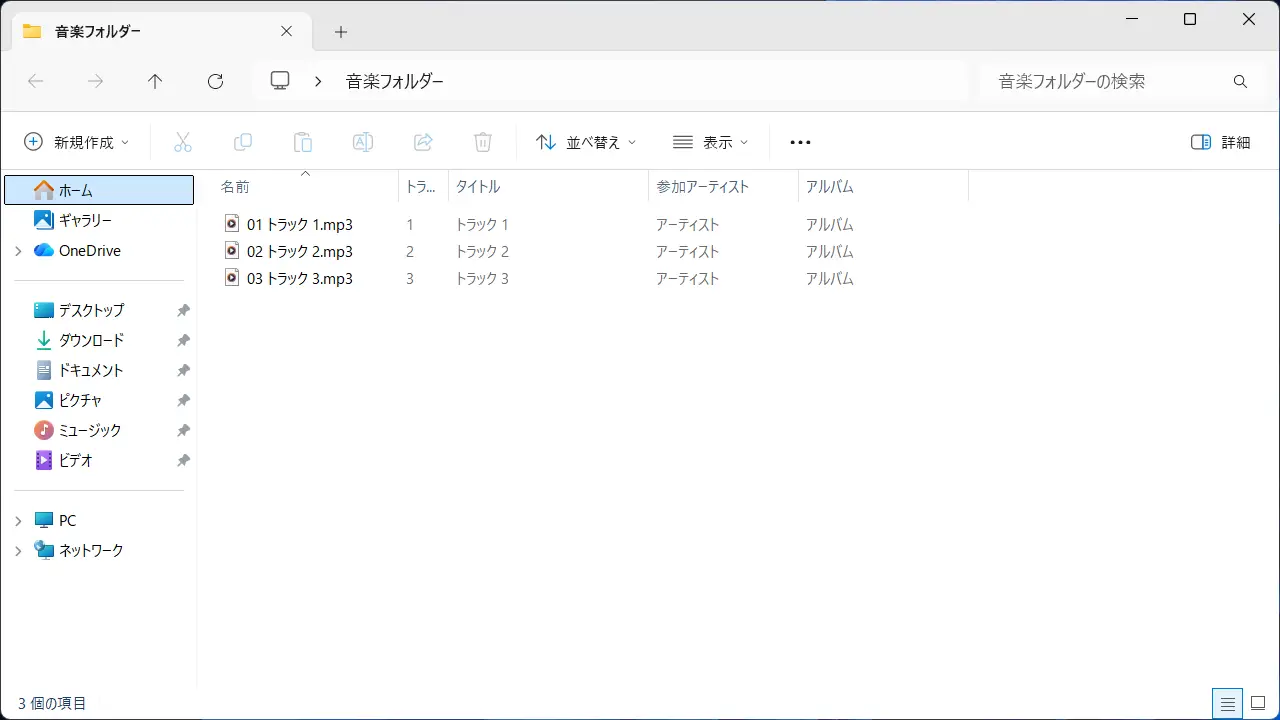Close the 音楽フォルダー tab
Image resolution: width=1280 pixels, height=720 pixels.
pos(286,31)
